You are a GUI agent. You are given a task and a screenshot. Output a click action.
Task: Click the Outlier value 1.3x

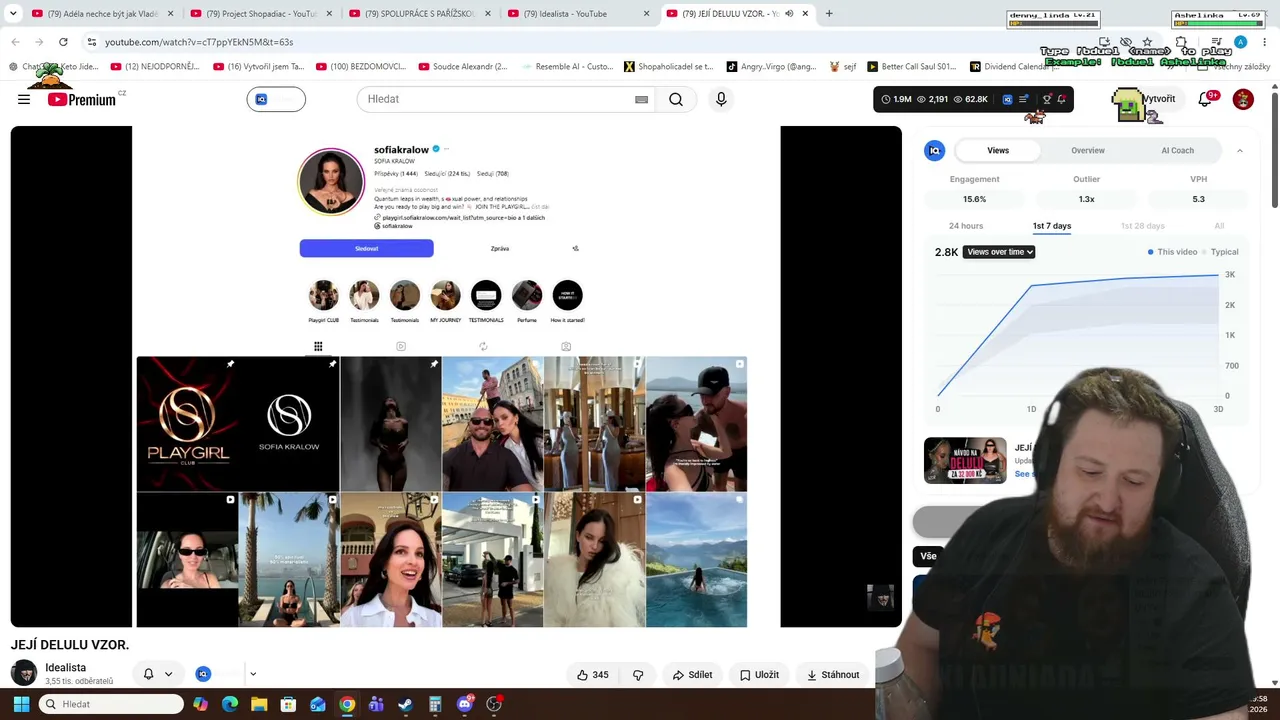click(1086, 199)
